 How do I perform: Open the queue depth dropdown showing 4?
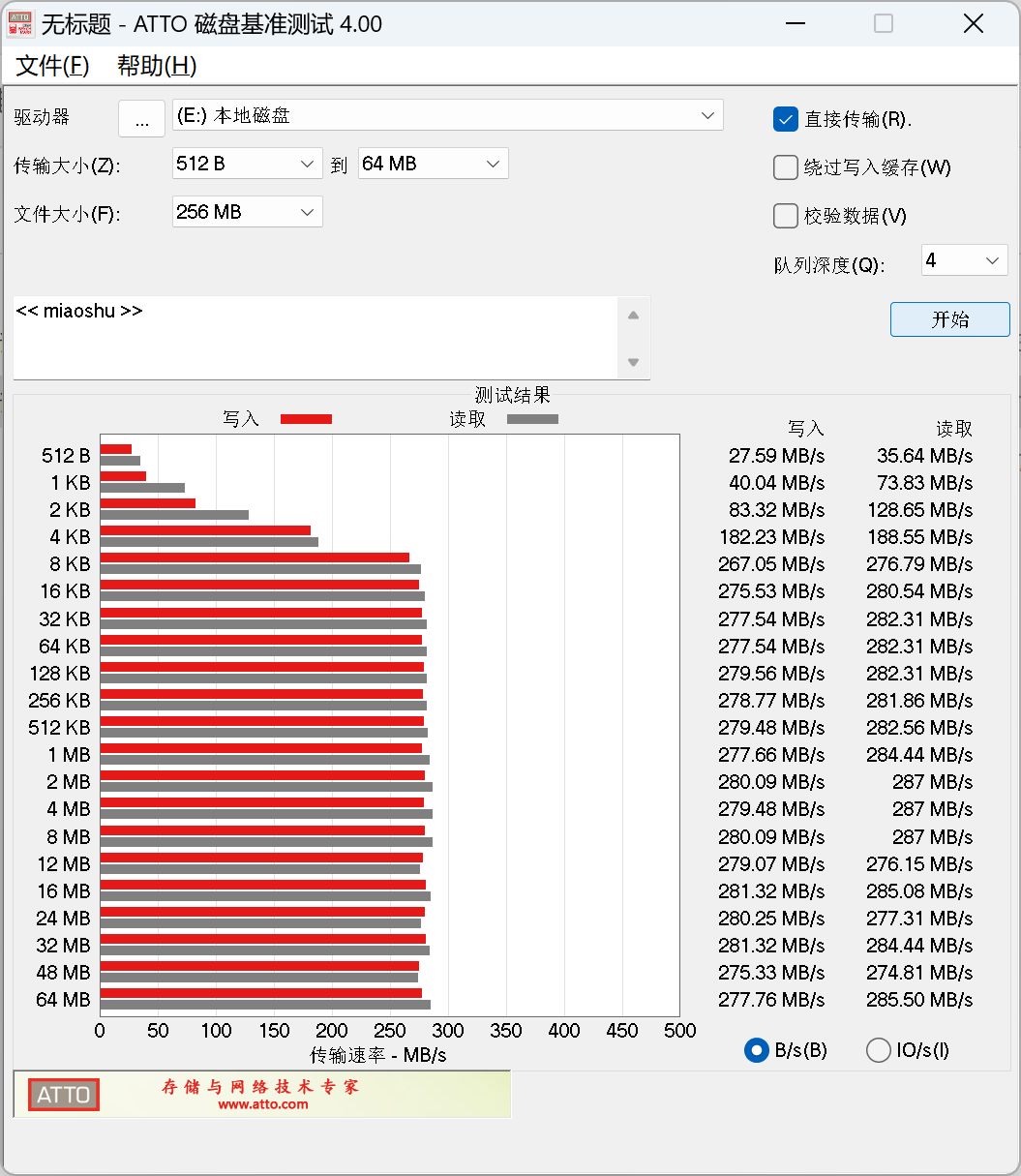coord(964,259)
